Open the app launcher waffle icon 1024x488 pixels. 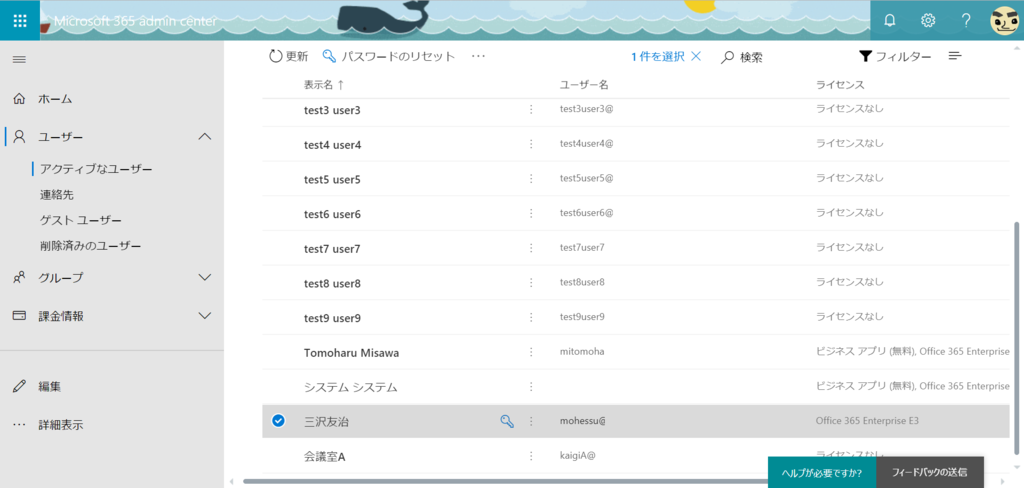click(x=20, y=20)
